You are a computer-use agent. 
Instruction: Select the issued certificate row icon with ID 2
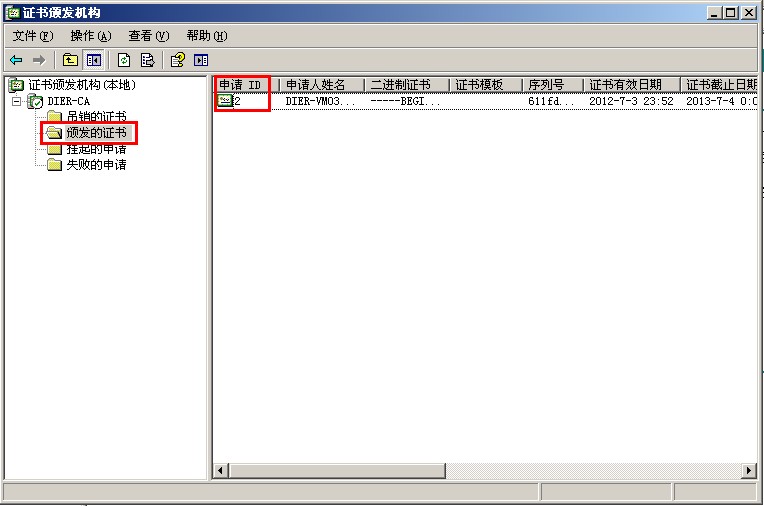pyautogui.click(x=225, y=101)
